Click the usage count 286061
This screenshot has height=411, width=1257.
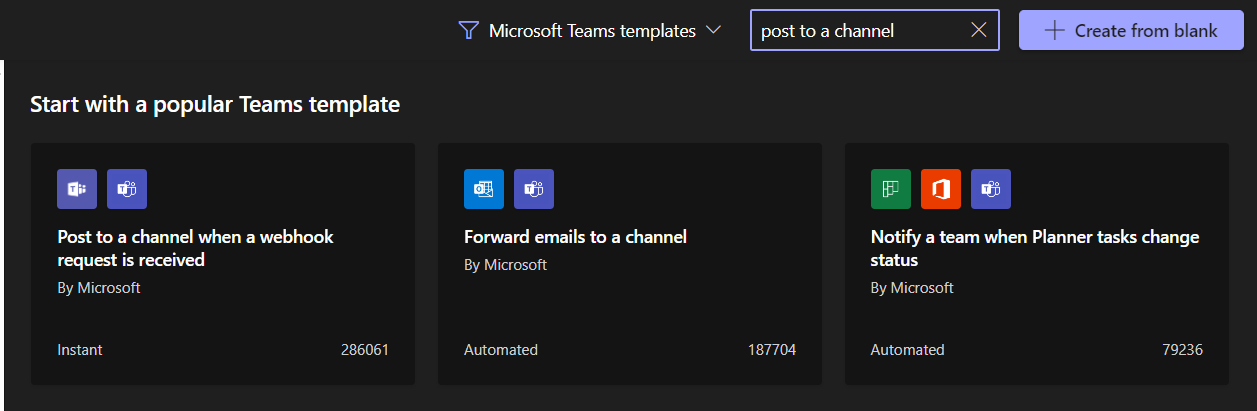point(364,350)
